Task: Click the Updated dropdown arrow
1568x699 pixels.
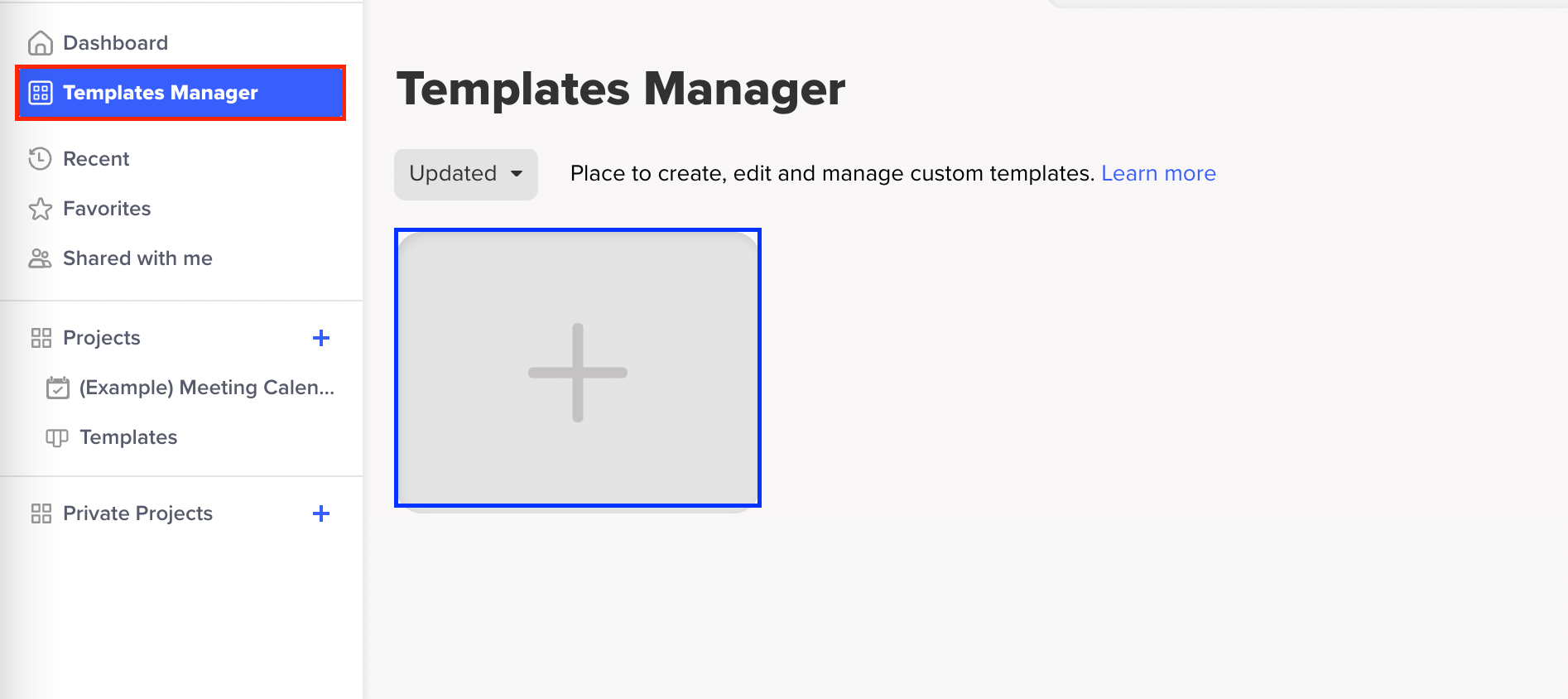Action: [517, 174]
